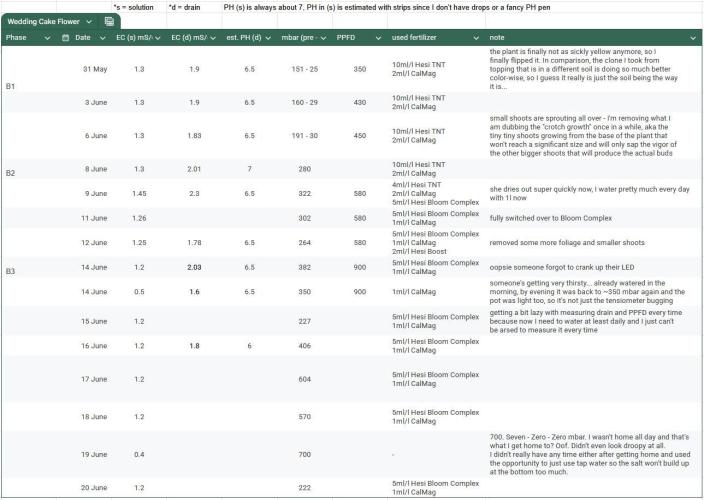Click the calendar icon in the Date header
Viewport: 704px width, 500px height.
(65, 38)
